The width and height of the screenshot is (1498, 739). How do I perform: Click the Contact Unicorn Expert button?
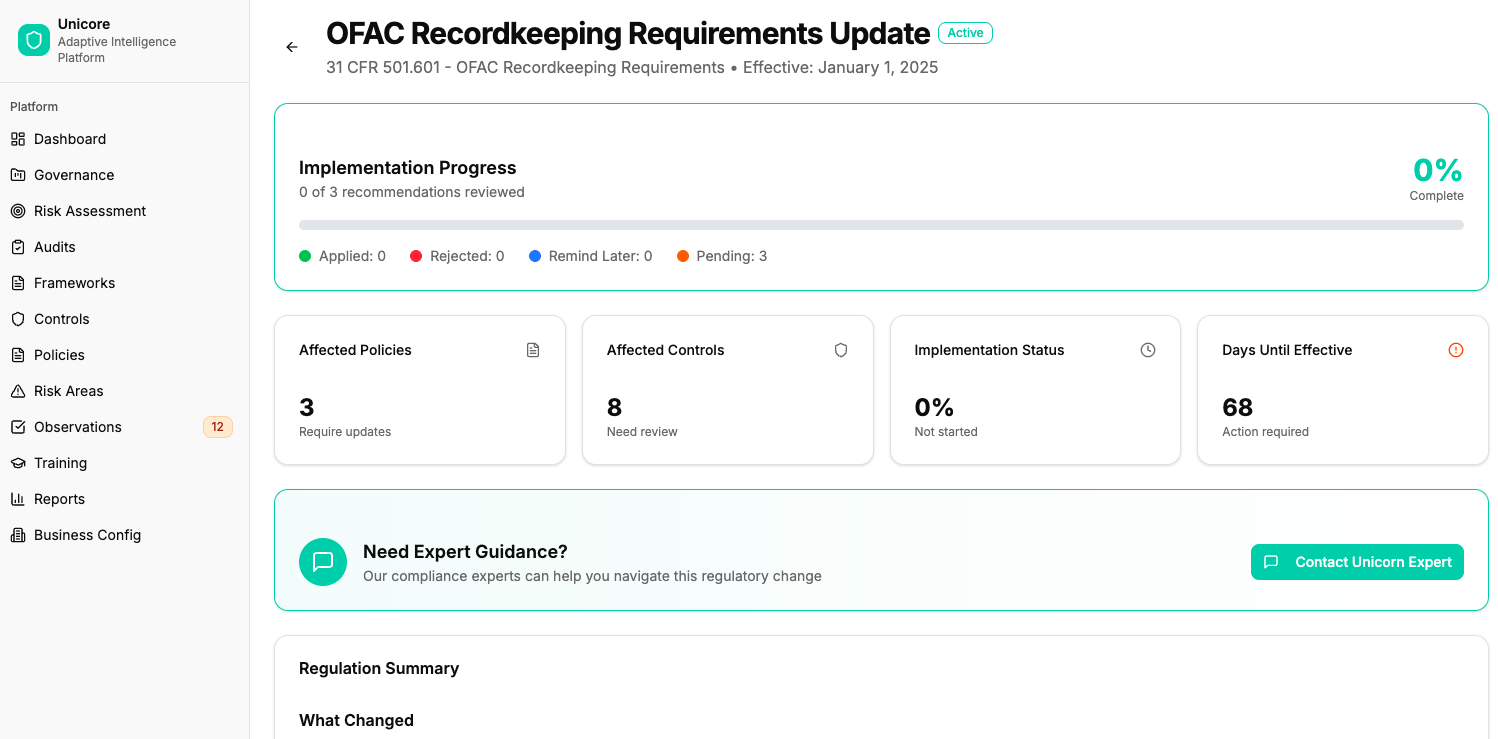[1357, 562]
